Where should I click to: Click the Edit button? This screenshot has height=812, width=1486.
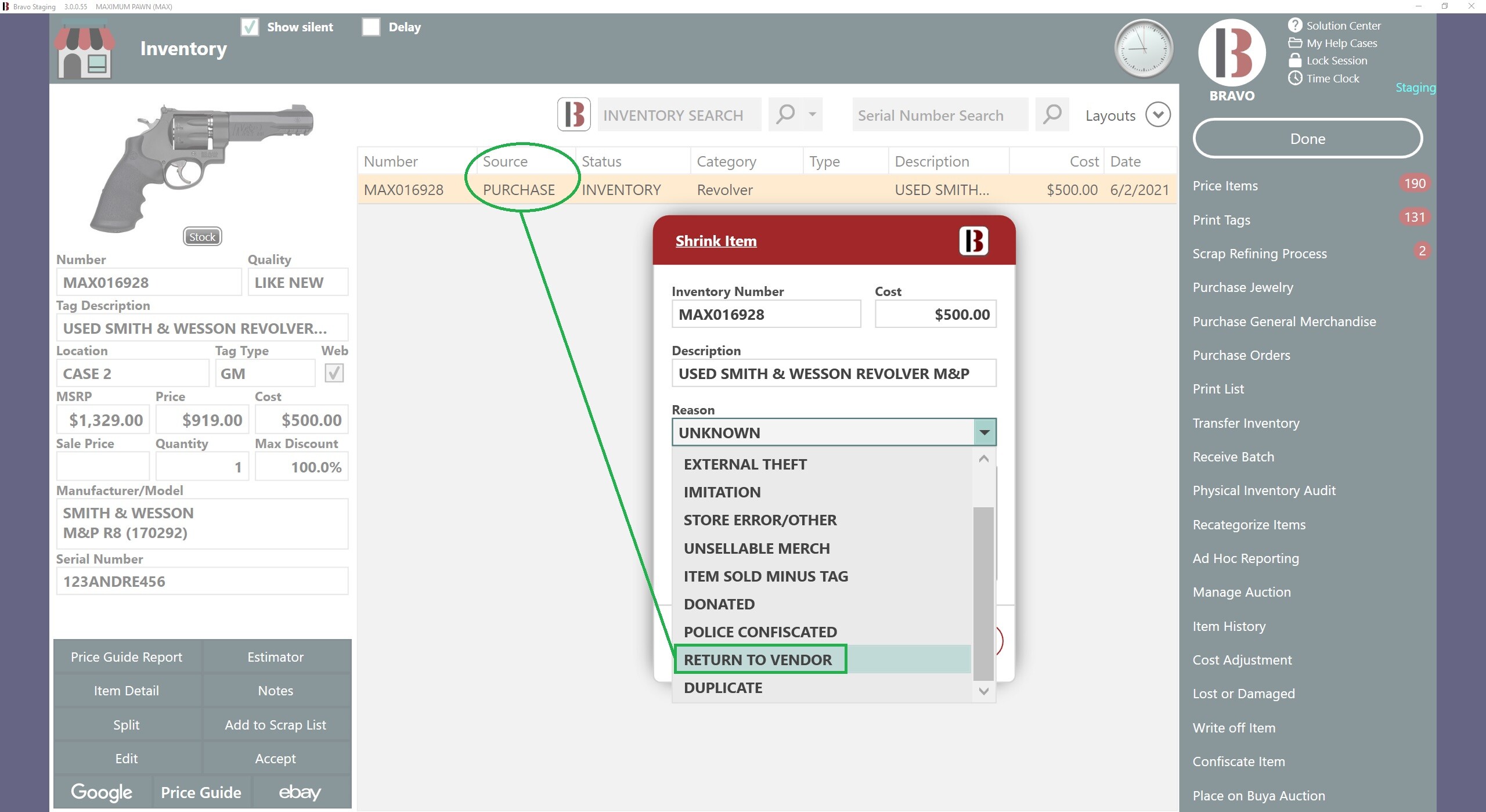click(x=127, y=759)
